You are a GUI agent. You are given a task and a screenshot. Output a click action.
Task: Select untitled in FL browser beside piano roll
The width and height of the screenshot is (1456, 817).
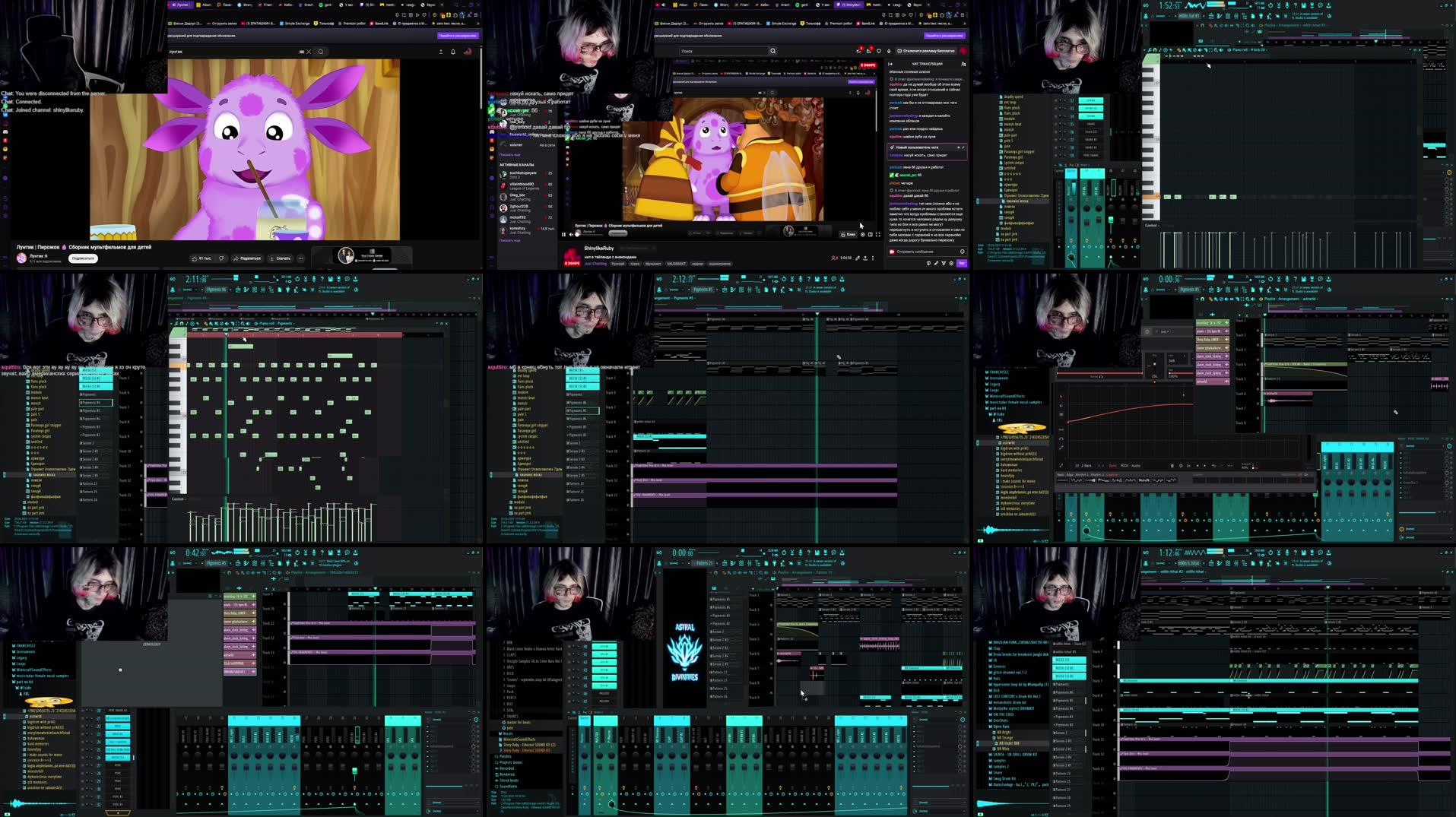point(36,442)
